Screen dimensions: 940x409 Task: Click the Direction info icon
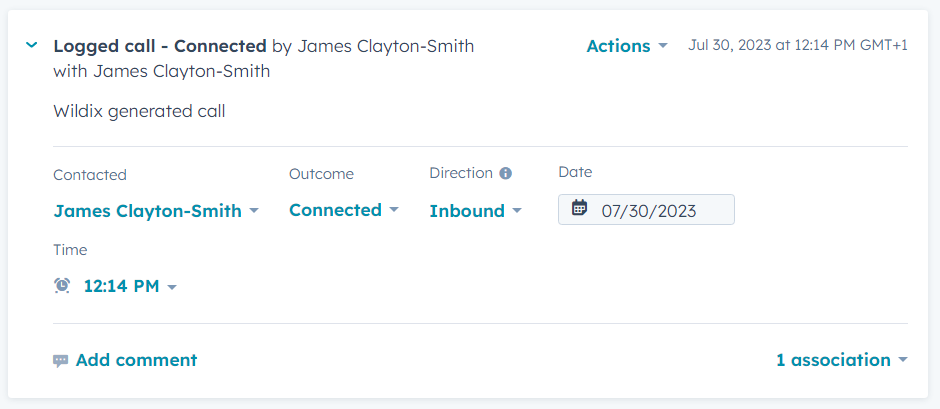pos(505,173)
